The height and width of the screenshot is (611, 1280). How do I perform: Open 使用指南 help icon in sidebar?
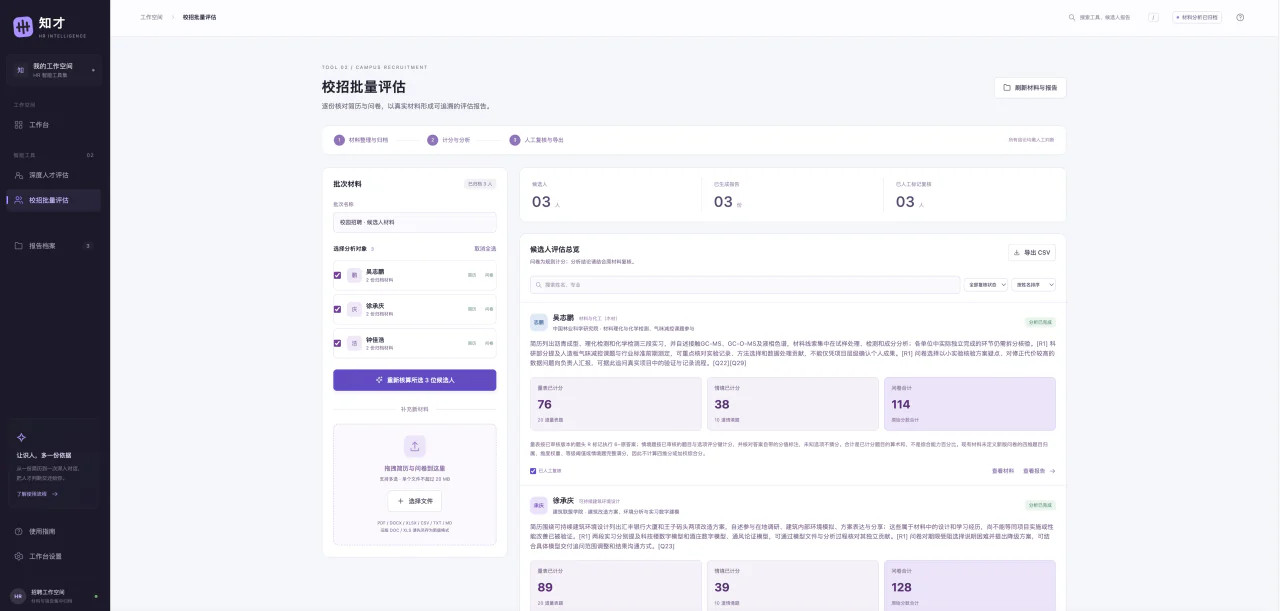[18, 531]
